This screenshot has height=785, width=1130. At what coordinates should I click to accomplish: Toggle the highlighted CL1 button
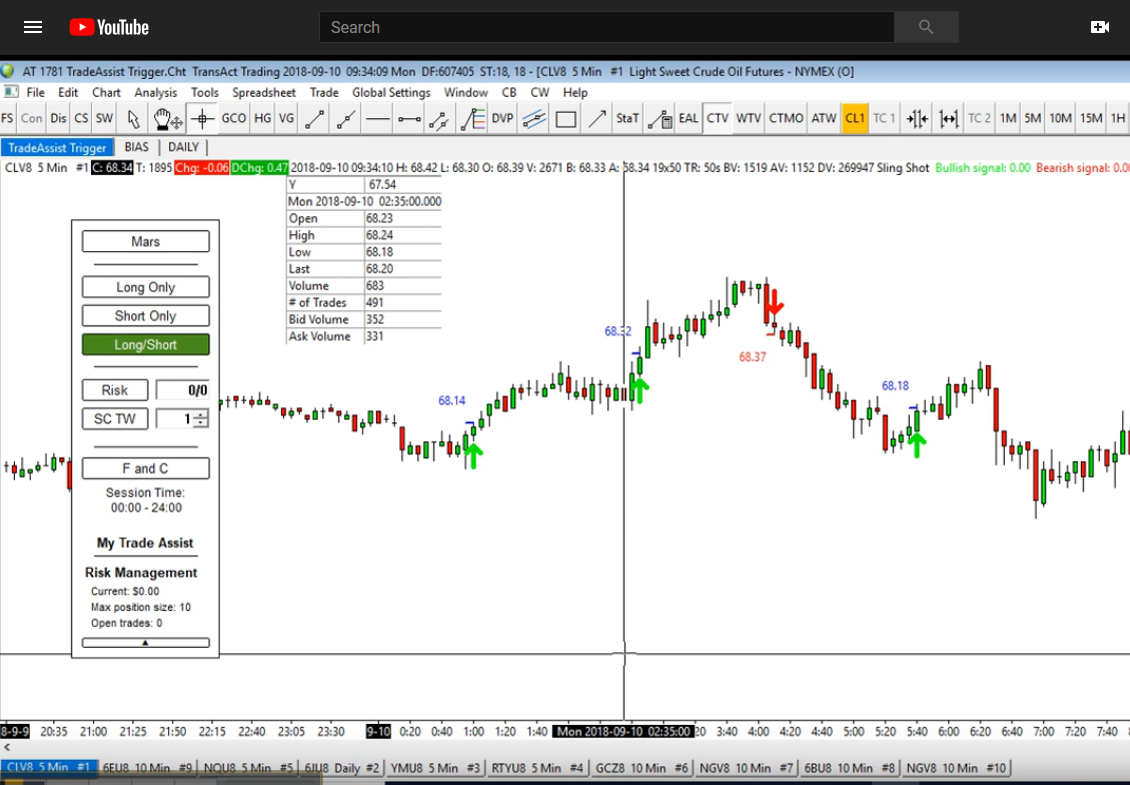coord(855,119)
